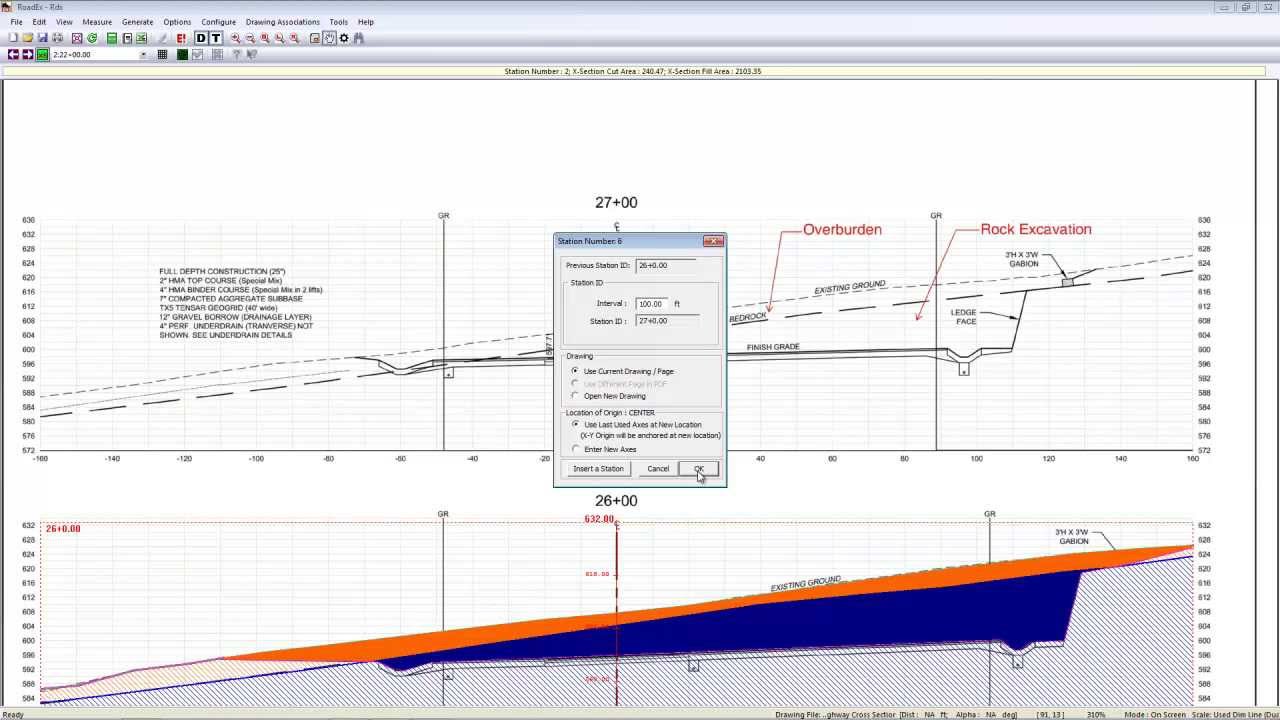Open the Options menu
1280x720 pixels.
tap(177, 22)
